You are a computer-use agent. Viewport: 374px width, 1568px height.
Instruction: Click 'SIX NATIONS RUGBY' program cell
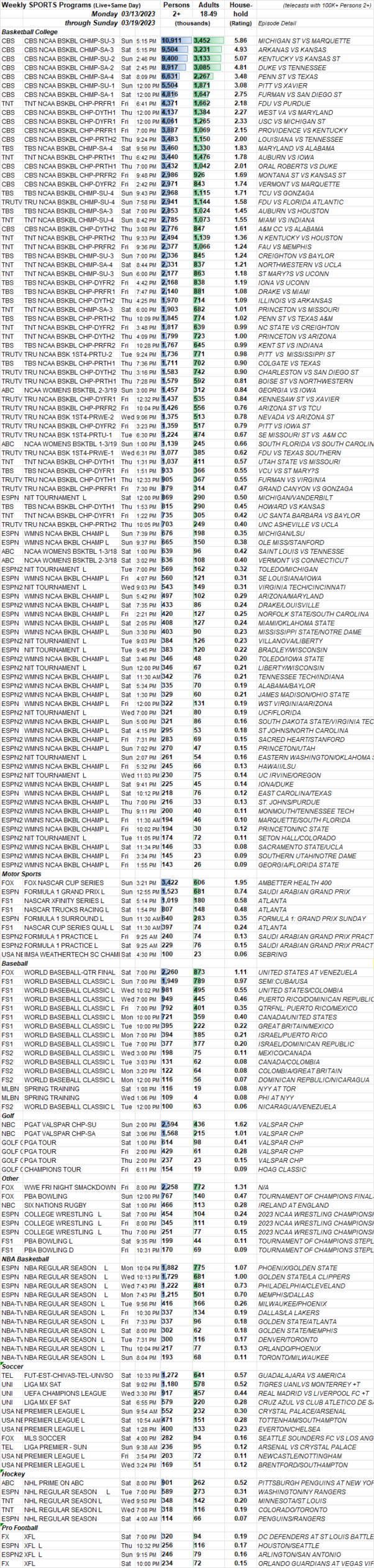(55, 1205)
